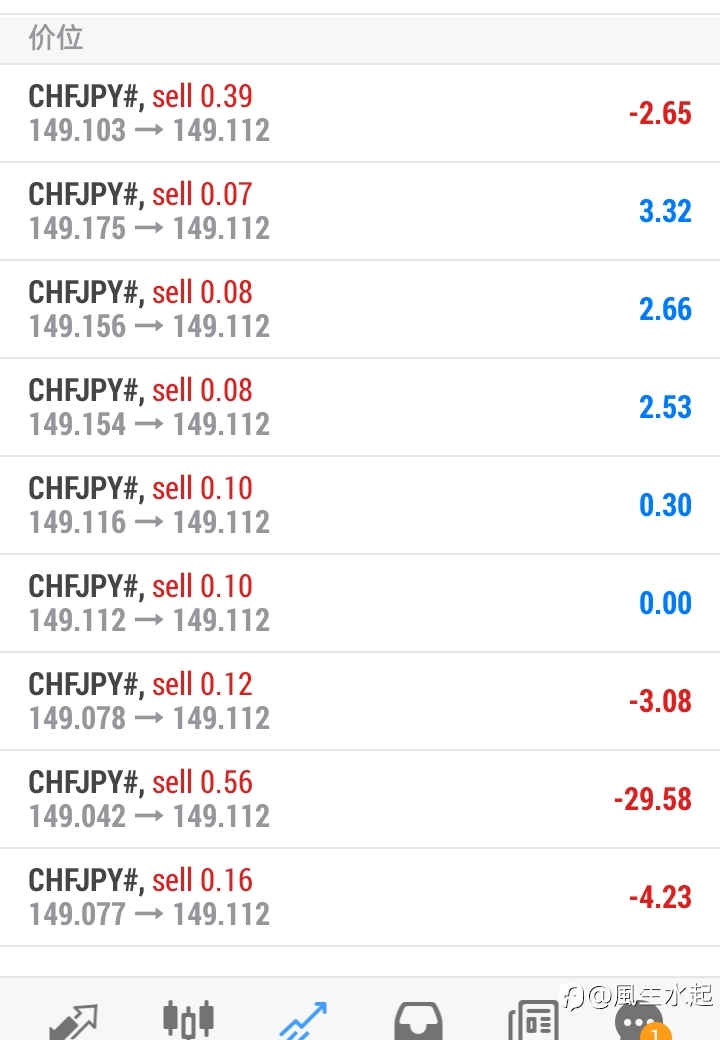Open the CHFJPY# sell 0.56 position
This screenshot has width=720, height=1040.
(360, 799)
